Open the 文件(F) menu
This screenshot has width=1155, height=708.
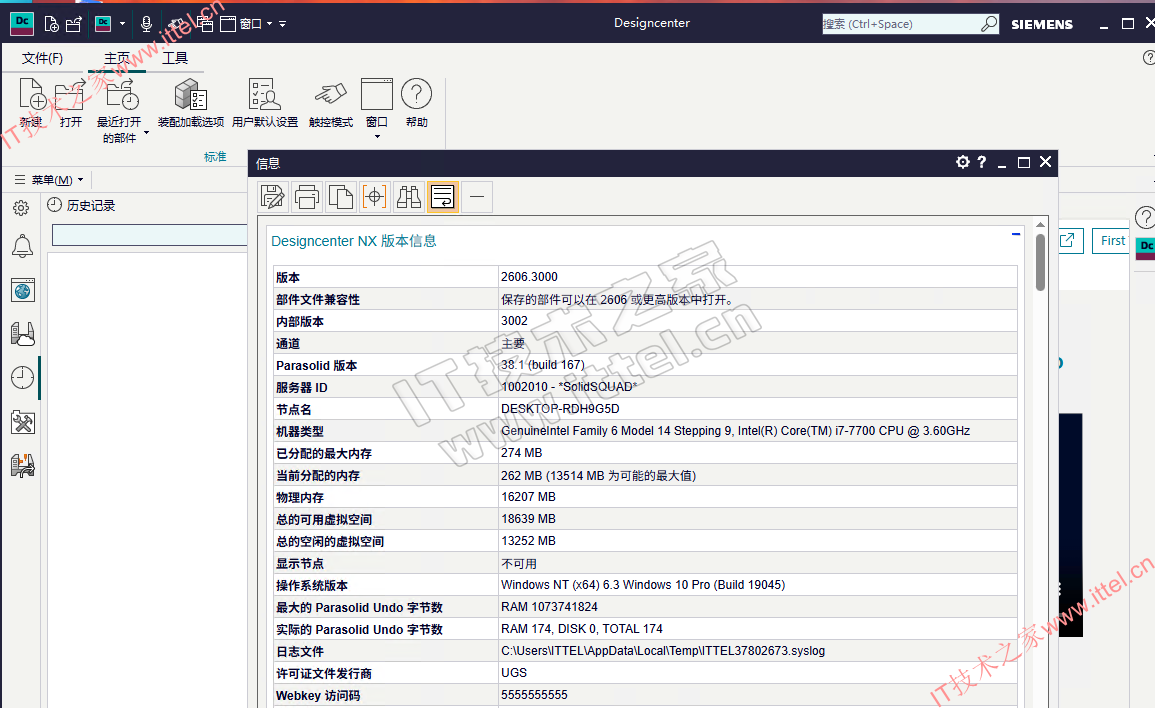click(42, 58)
